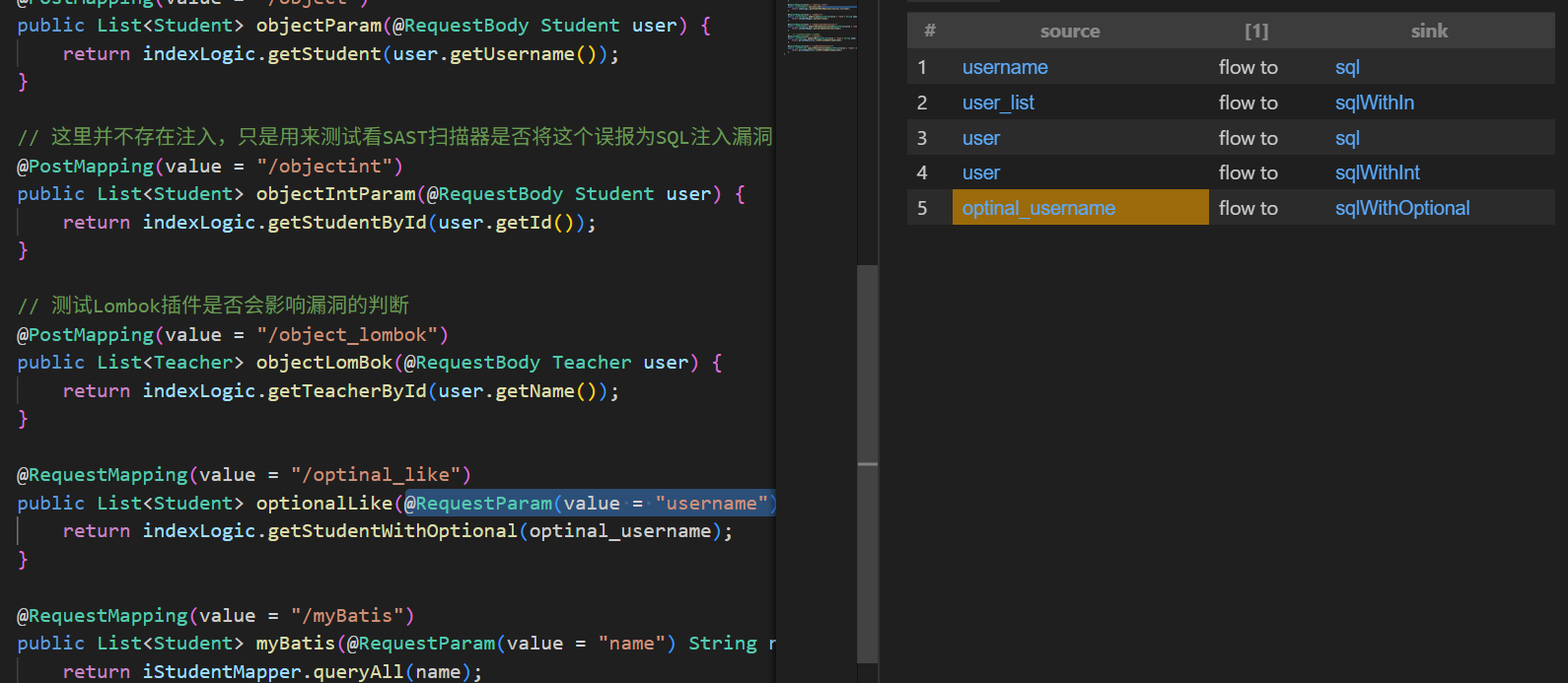The image size is (1568, 683).
Task: Click the code minimap preview
Action: pyautogui.click(x=820, y=28)
